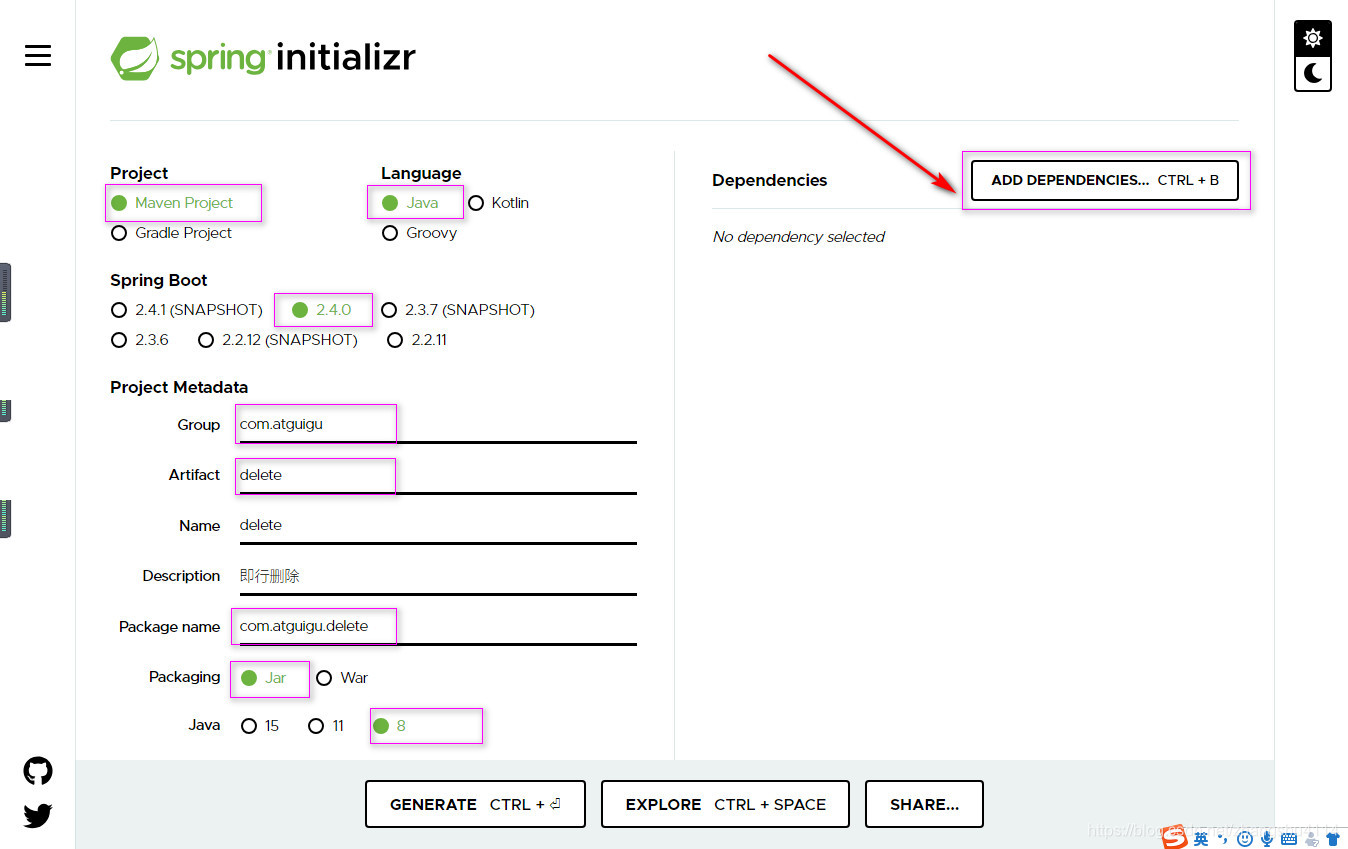The image size is (1348, 849).
Task: Focus the Artifact input field
Action: click(x=438, y=476)
